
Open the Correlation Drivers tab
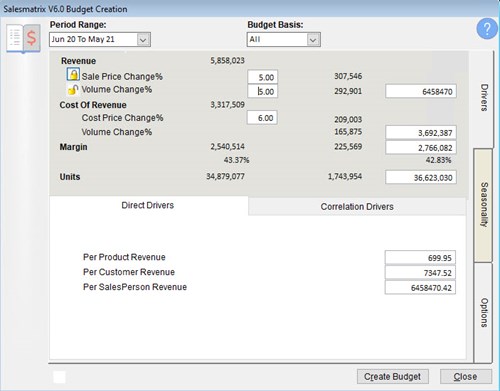pos(357,207)
